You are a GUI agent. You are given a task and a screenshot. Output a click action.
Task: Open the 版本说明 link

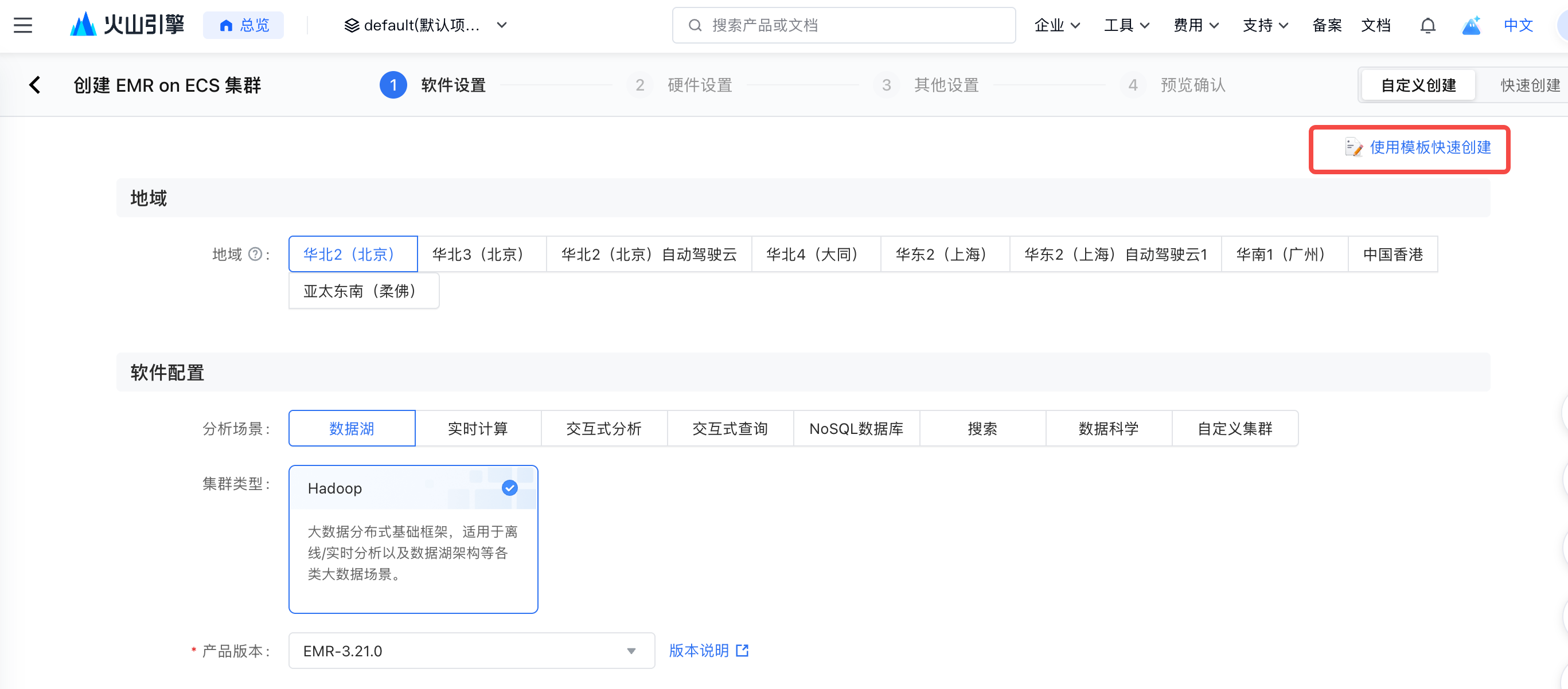tap(708, 651)
